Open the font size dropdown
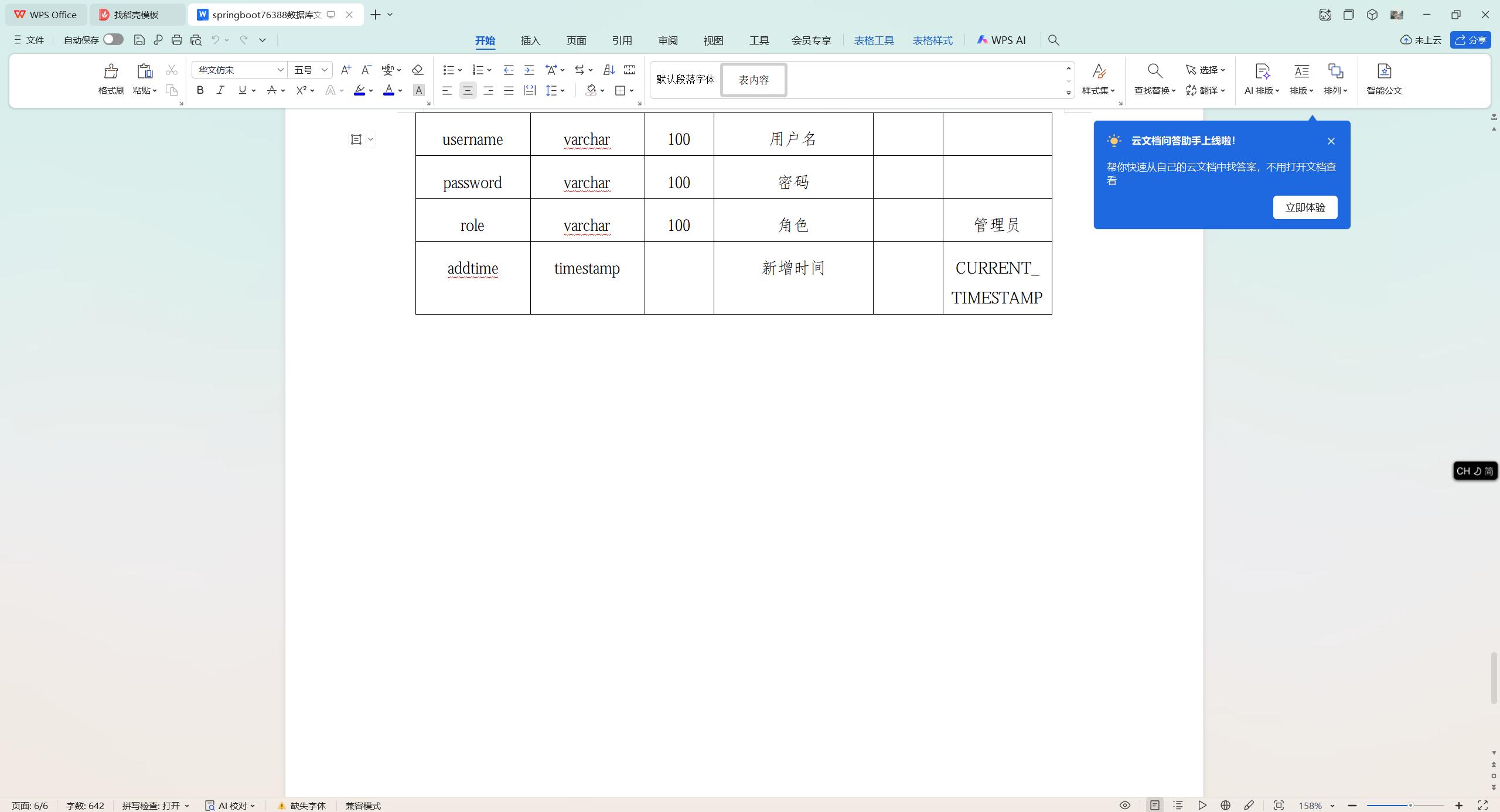Screen dimensions: 1500x812 (x=324, y=70)
